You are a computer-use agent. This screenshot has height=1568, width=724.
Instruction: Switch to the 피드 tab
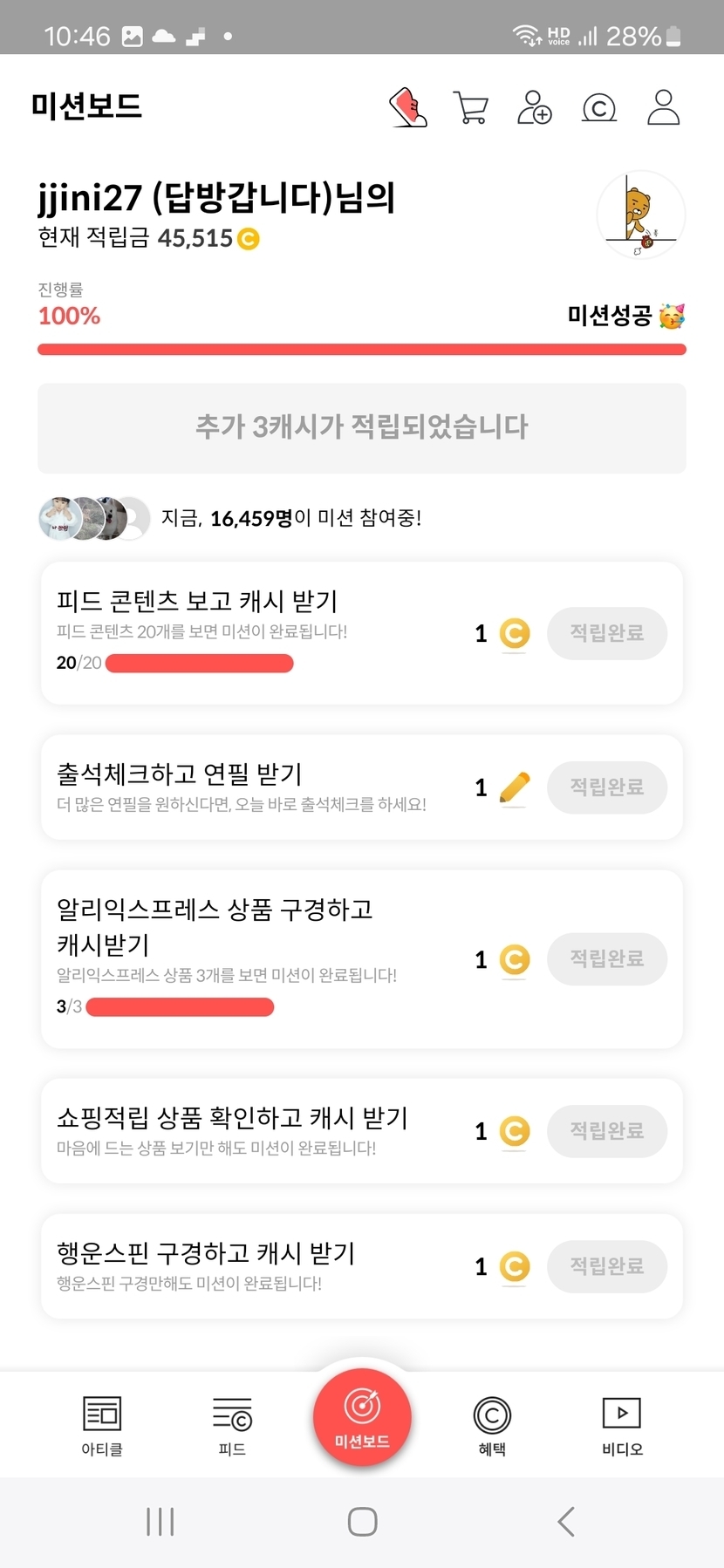pyautogui.click(x=232, y=1424)
